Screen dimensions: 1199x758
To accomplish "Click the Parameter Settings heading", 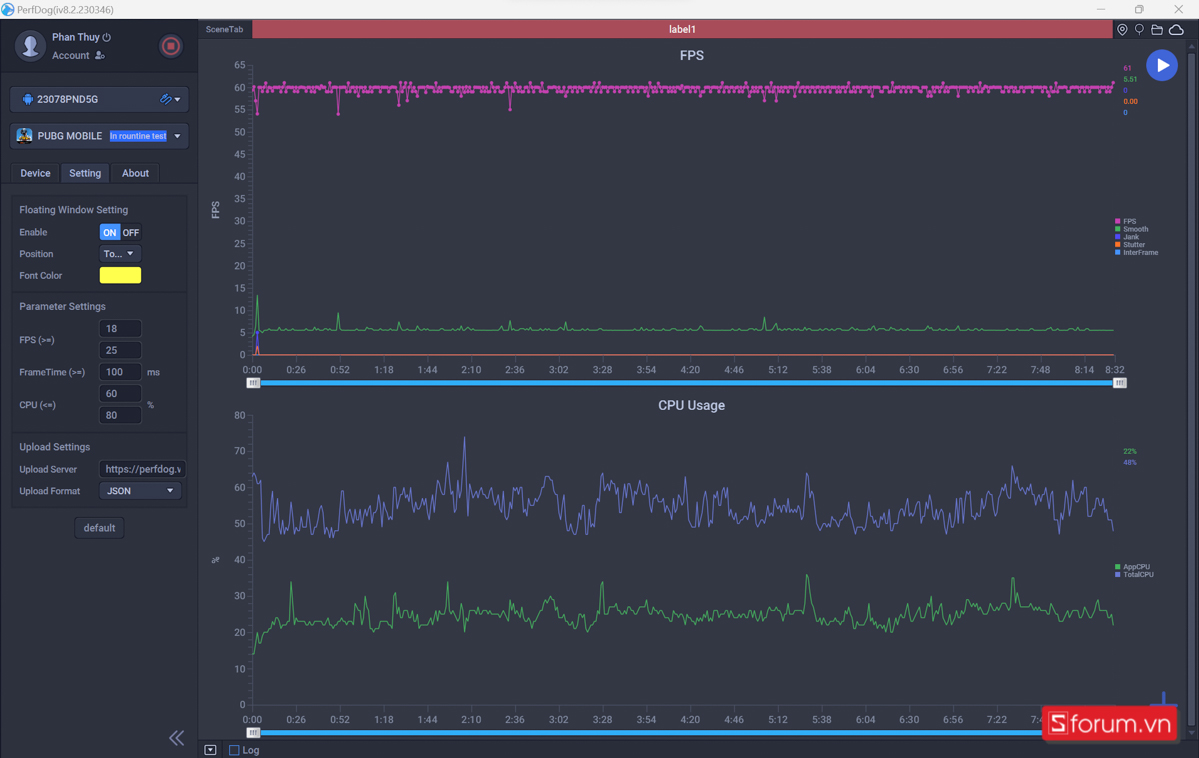I will pyautogui.click(x=62, y=306).
